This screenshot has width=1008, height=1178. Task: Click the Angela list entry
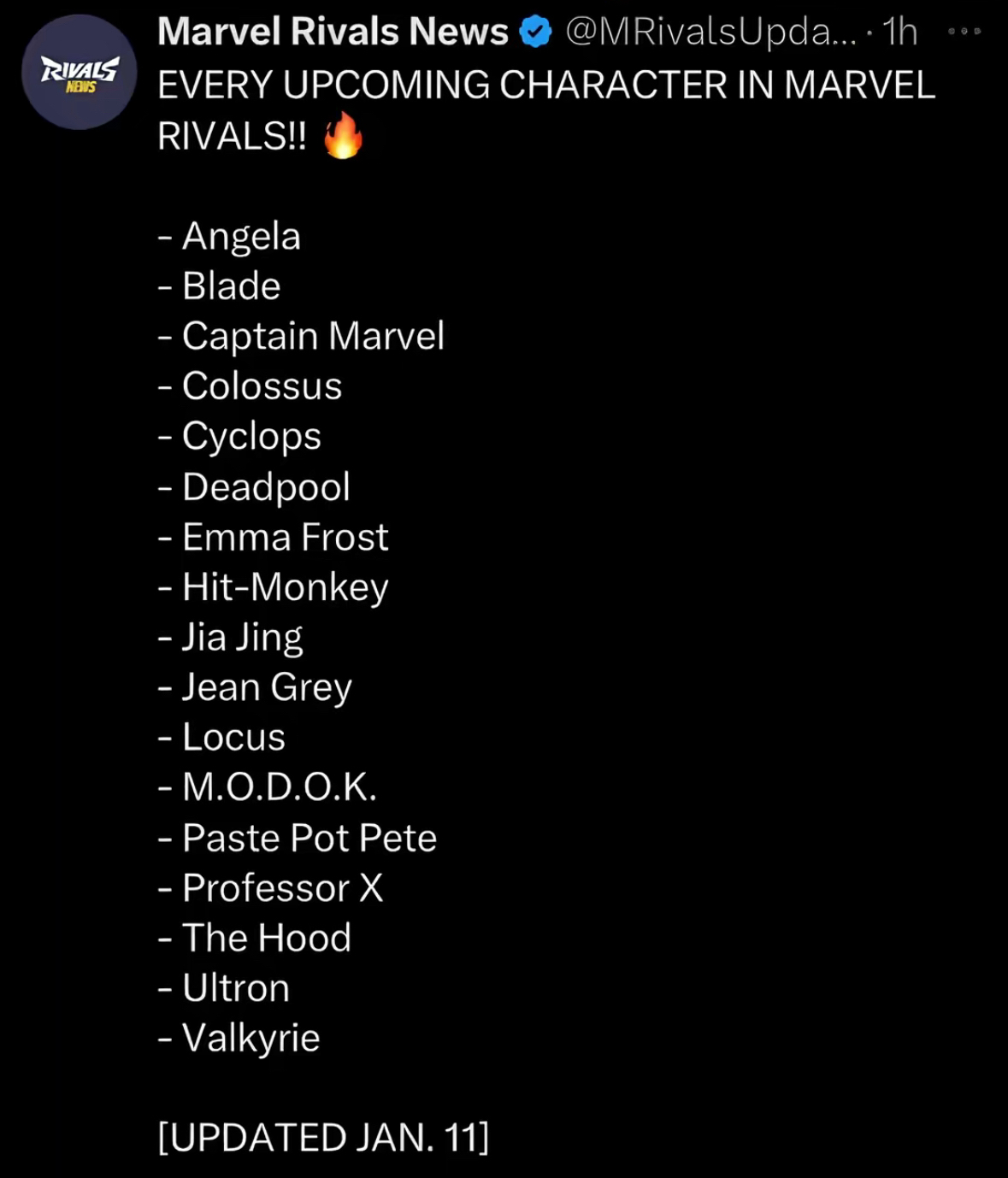pyautogui.click(x=240, y=236)
